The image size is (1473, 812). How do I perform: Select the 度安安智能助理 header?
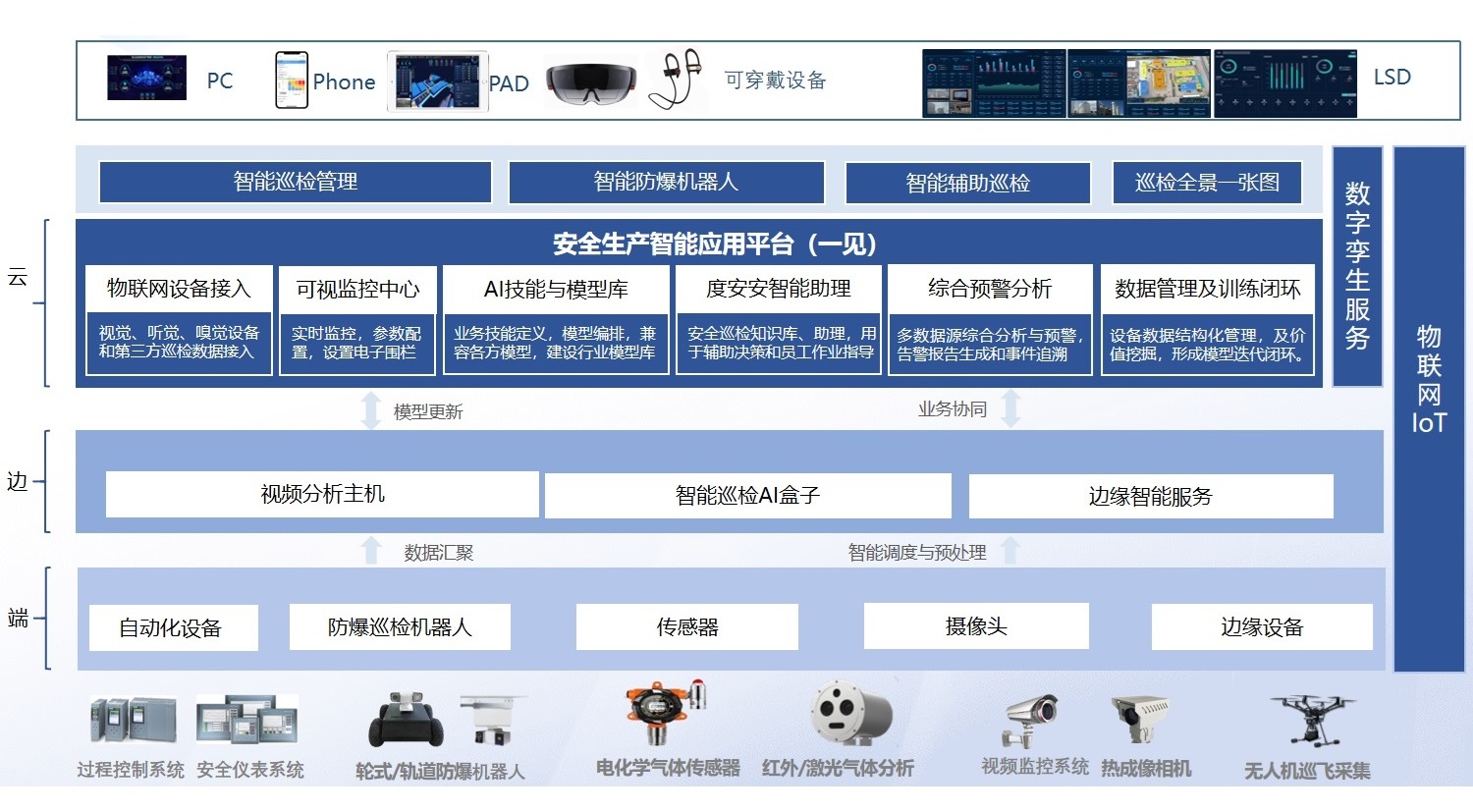pos(779,289)
